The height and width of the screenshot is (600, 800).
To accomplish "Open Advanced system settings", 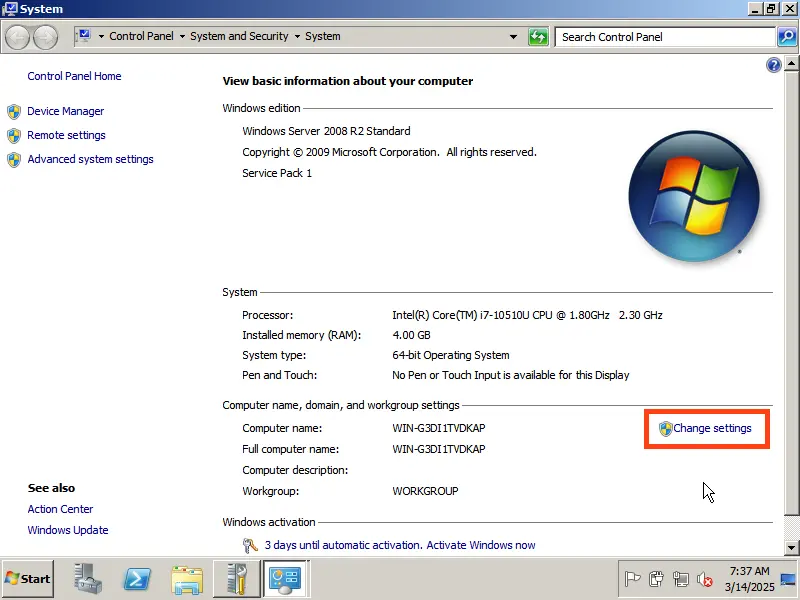I will 90,159.
